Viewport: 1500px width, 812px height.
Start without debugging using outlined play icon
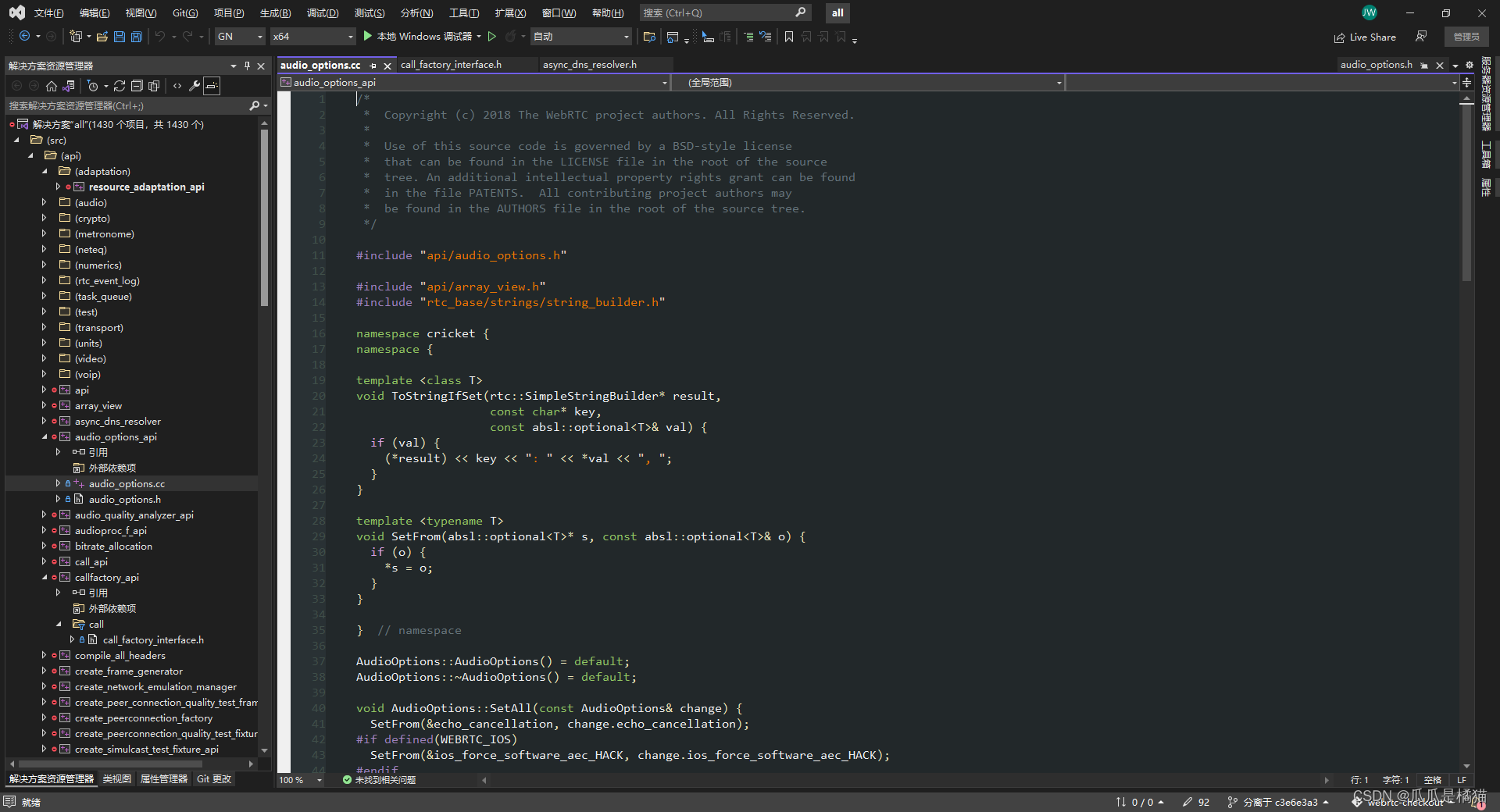pos(492,36)
